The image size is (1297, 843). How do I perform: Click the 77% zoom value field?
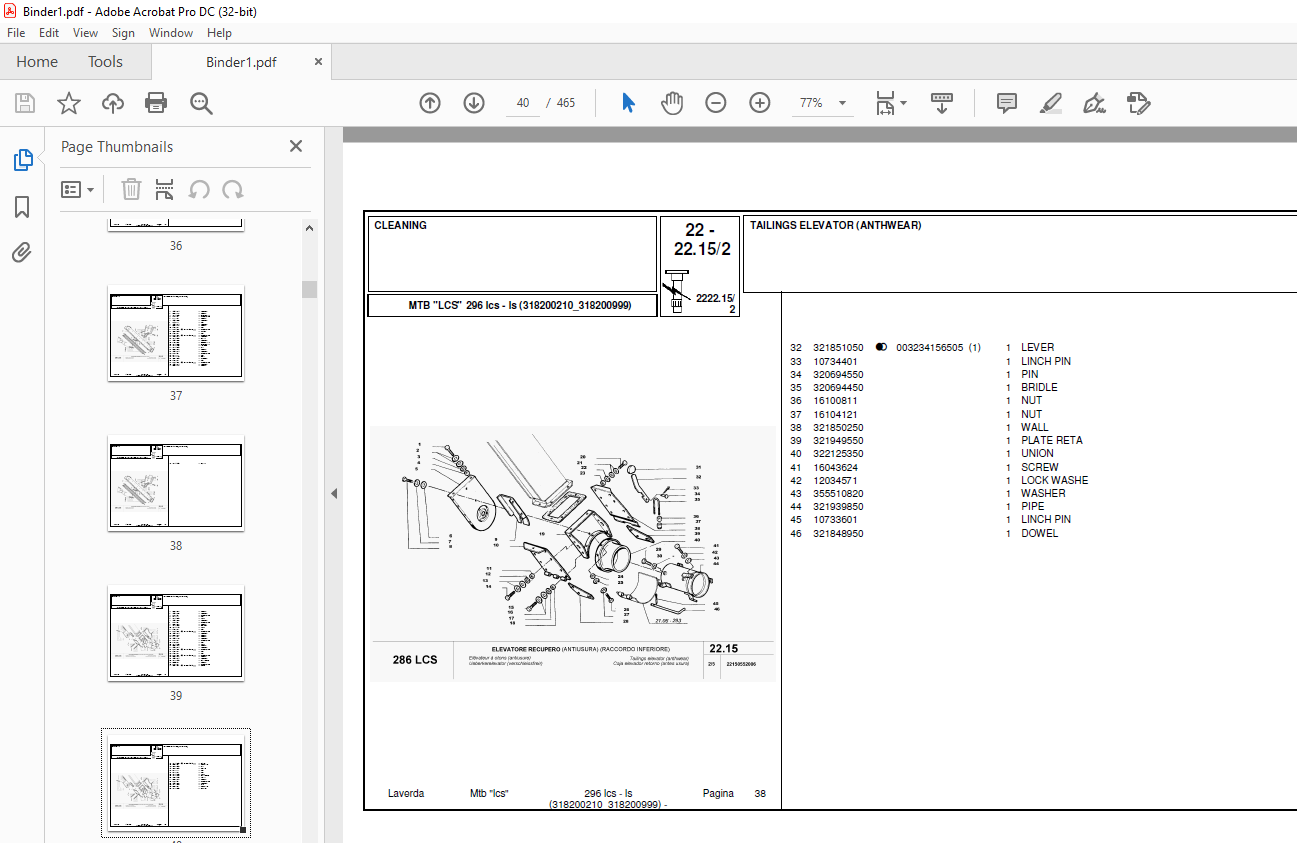tap(811, 103)
